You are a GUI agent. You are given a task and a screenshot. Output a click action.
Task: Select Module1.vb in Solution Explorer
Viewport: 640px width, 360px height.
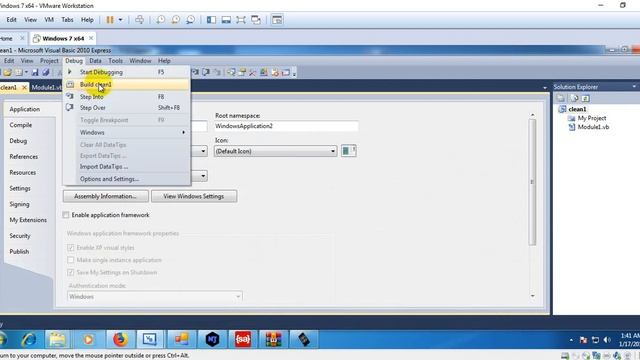593,127
